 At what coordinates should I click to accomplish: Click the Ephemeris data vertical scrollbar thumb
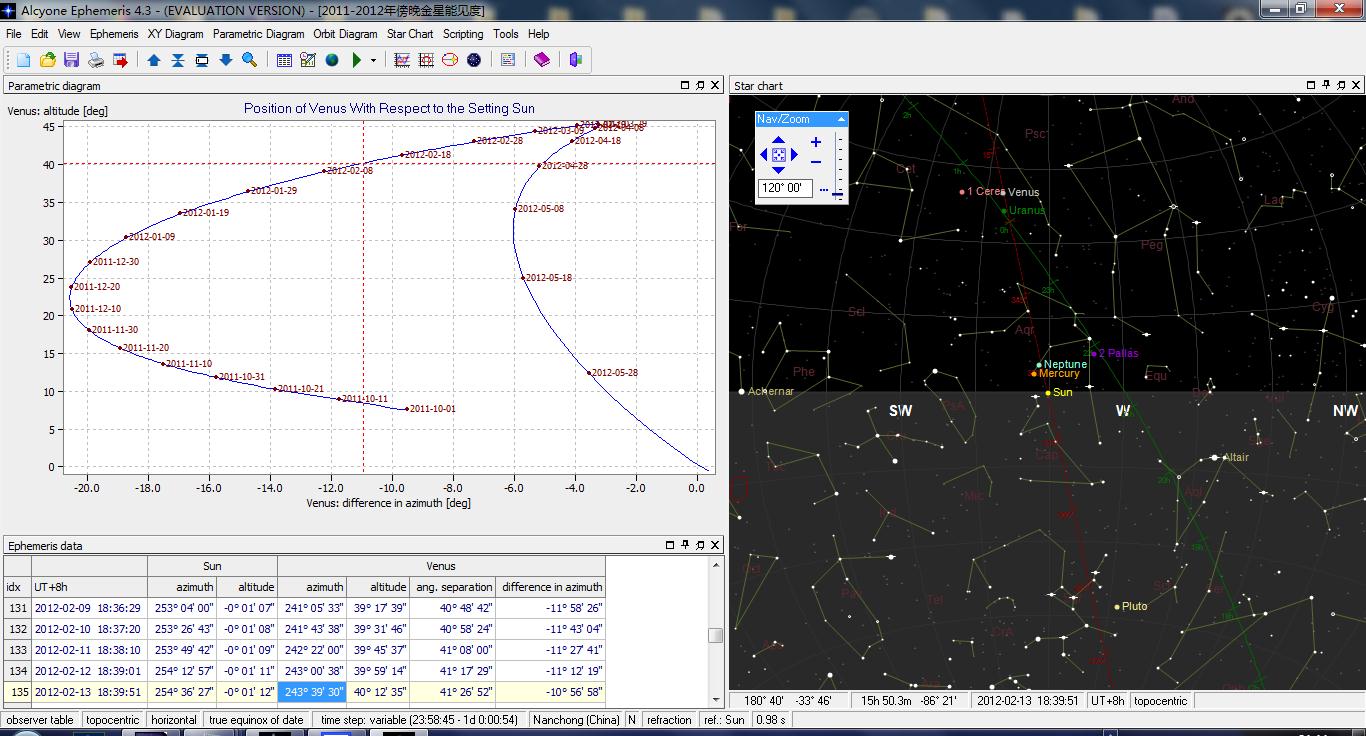[715, 635]
